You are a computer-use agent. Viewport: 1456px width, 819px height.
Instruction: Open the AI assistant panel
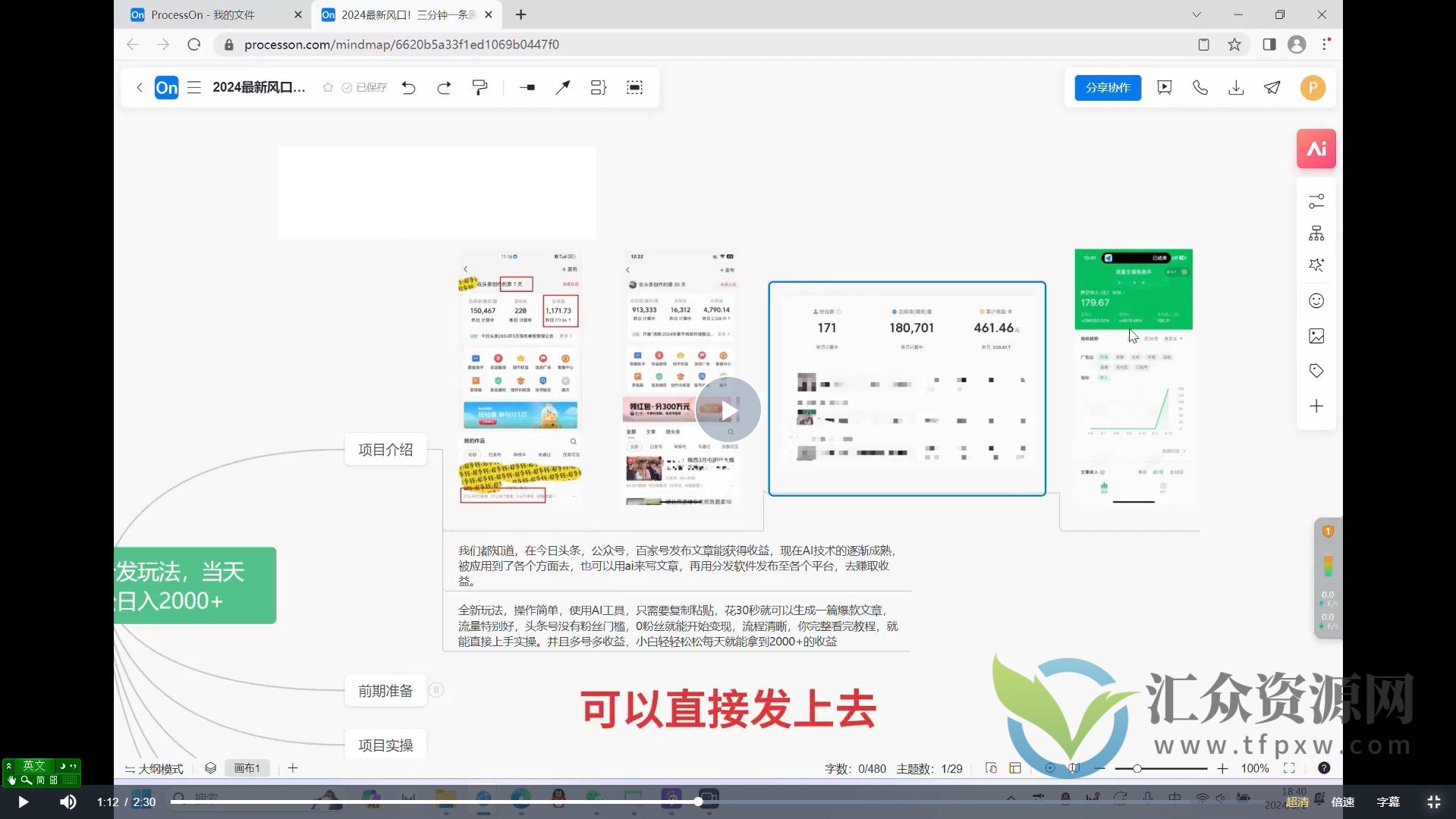coord(1316,149)
